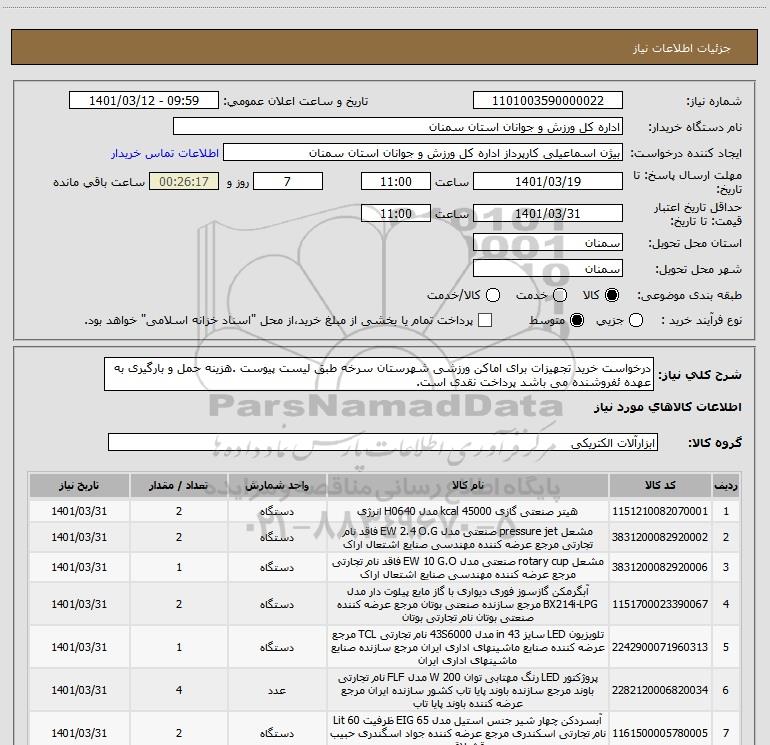Select product code 3831200082920006
770x745 pixels.
coord(660,567)
